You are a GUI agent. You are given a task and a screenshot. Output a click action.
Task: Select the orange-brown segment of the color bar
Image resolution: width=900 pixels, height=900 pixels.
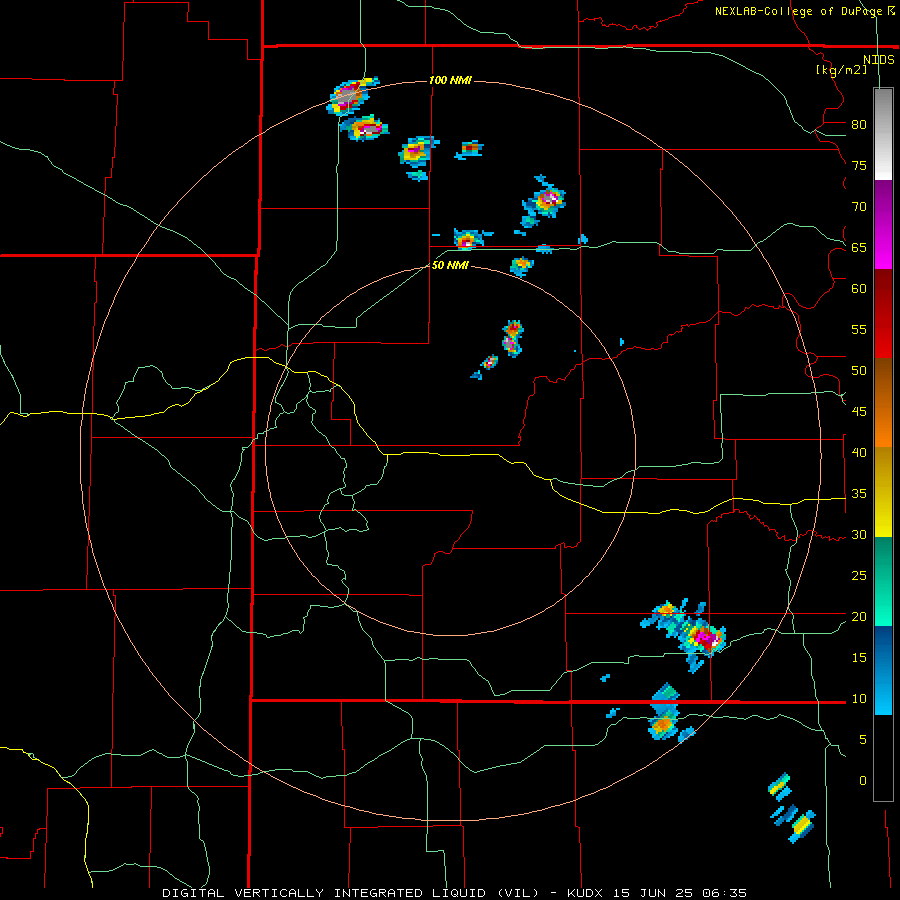(883, 402)
